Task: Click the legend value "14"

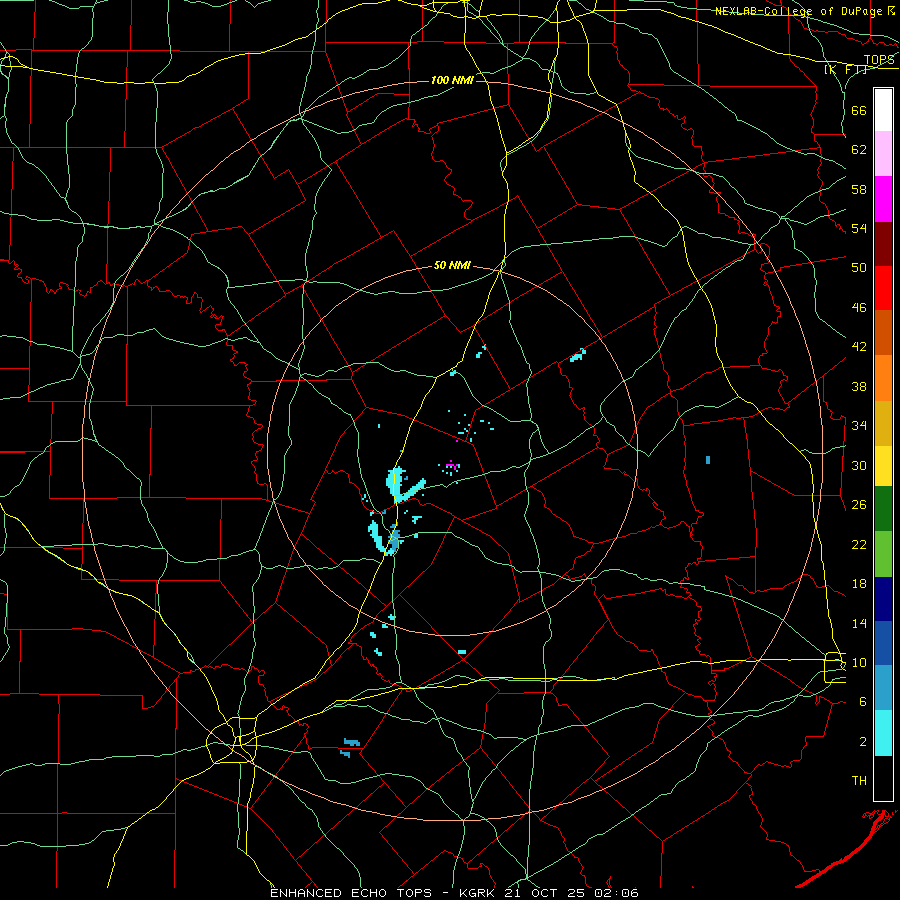Action: coord(859,623)
